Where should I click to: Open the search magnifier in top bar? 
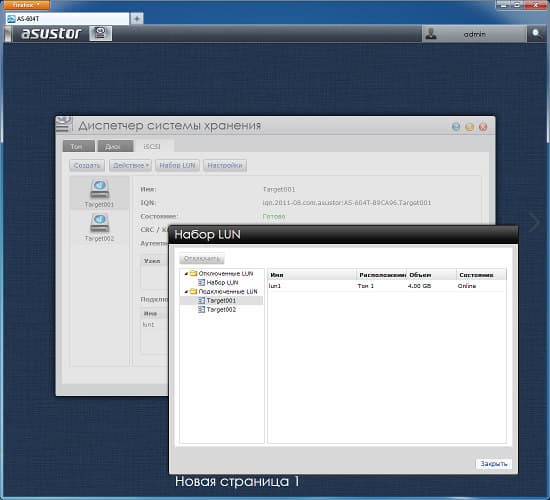tap(536, 34)
